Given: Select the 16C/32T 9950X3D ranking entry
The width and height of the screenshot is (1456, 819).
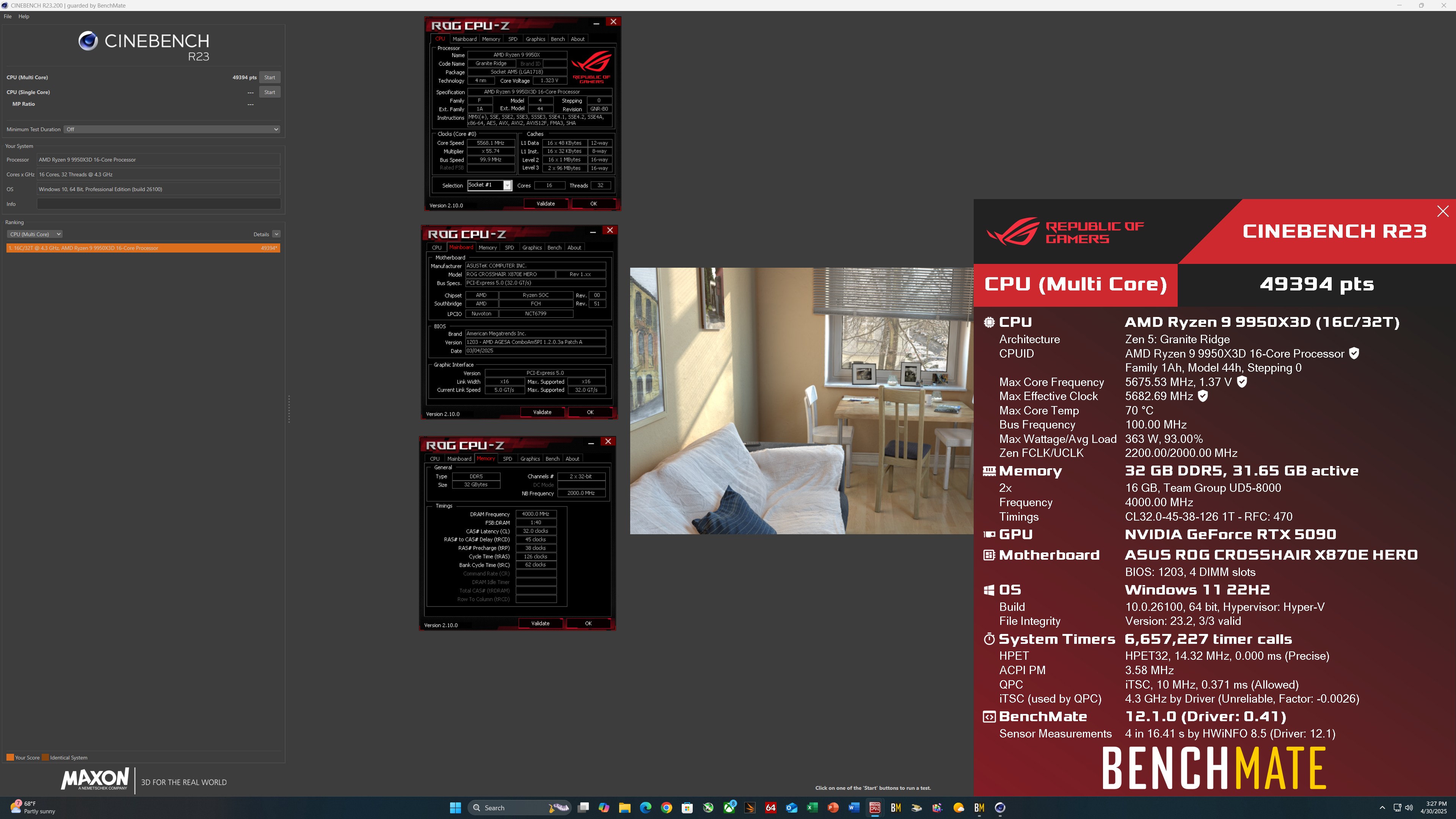Looking at the screenshot, I should (x=143, y=248).
